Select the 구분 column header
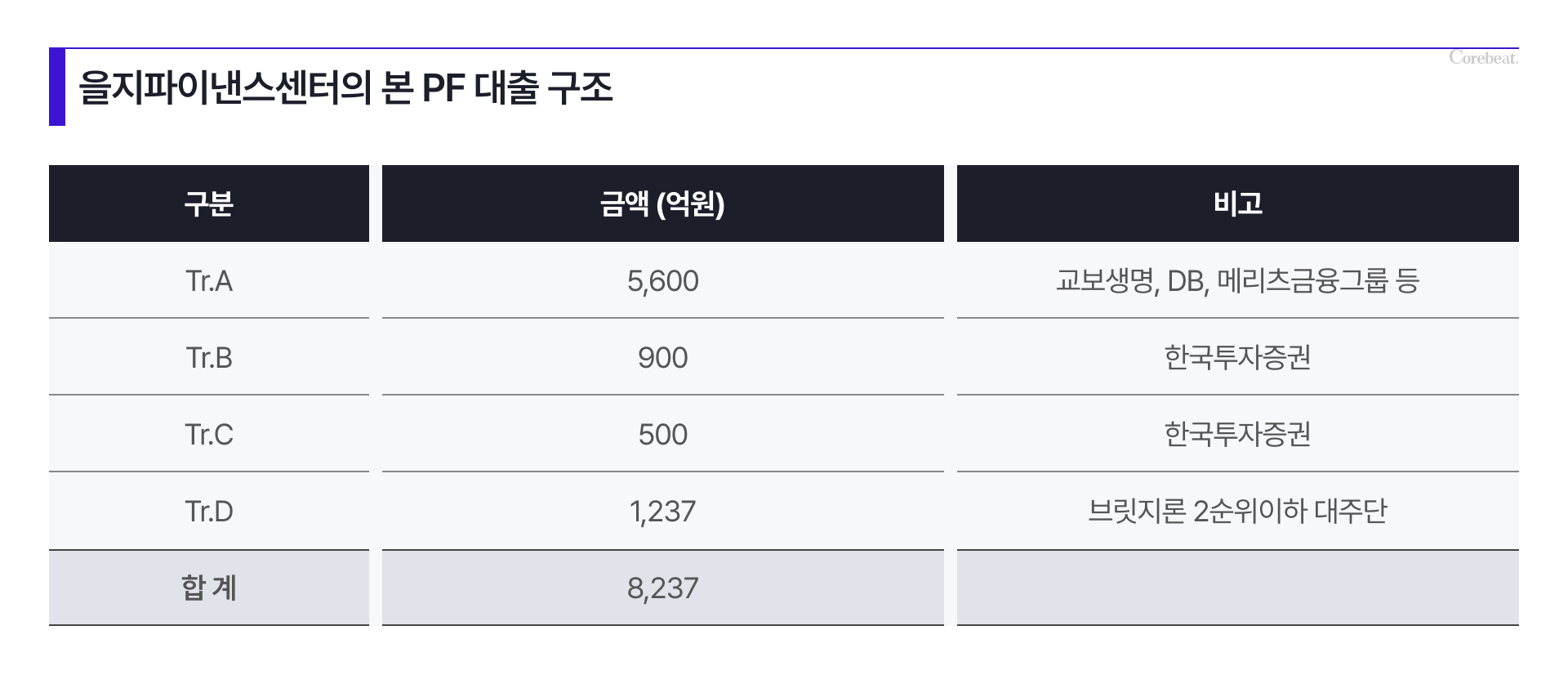1568x675 pixels. (x=209, y=203)
